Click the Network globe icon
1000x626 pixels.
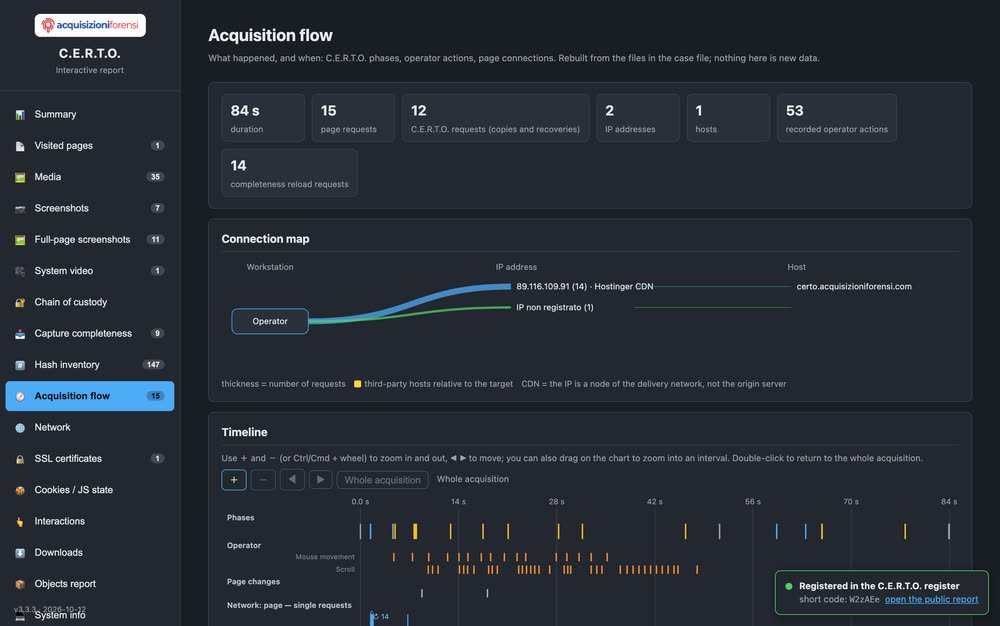coord(20,428)
